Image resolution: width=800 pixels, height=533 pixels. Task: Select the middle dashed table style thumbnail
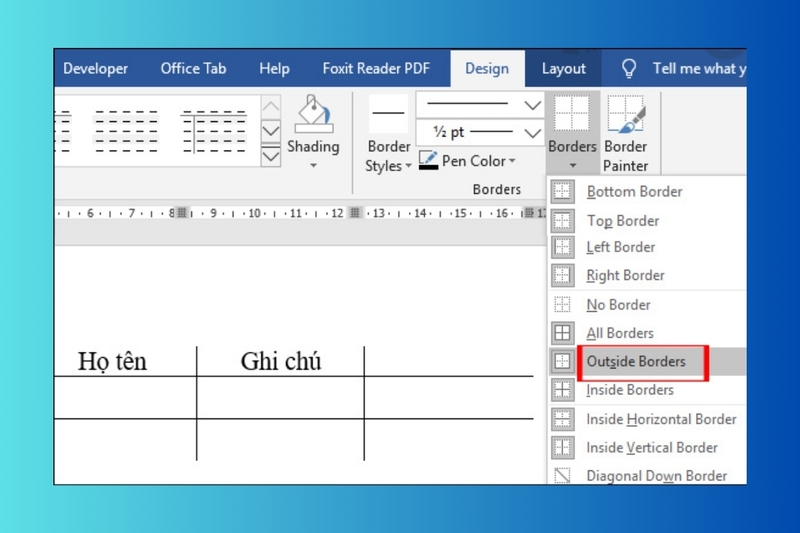tap(127, 131)
